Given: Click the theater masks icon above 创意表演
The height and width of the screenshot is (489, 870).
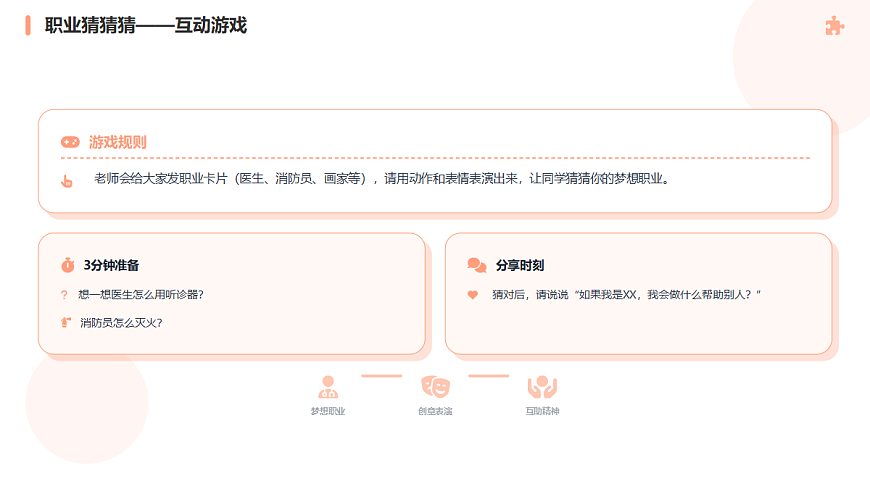Looking at the screenshot, I should pos(436,387).
